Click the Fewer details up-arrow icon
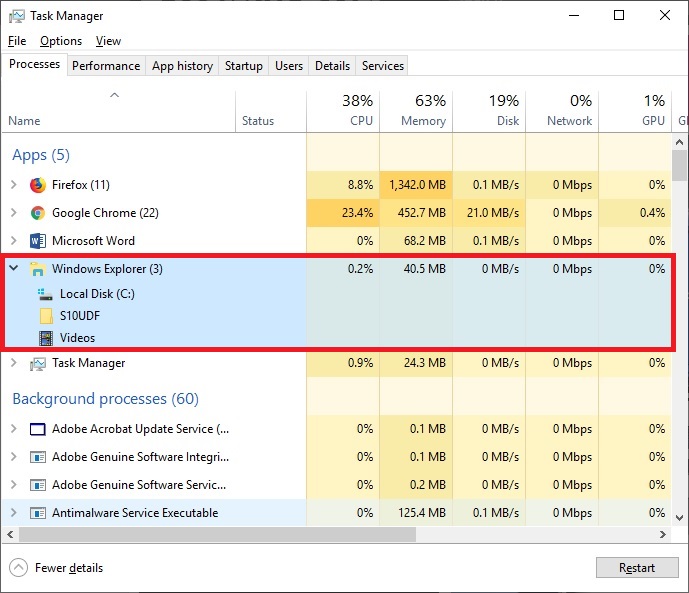 (18, 568)
